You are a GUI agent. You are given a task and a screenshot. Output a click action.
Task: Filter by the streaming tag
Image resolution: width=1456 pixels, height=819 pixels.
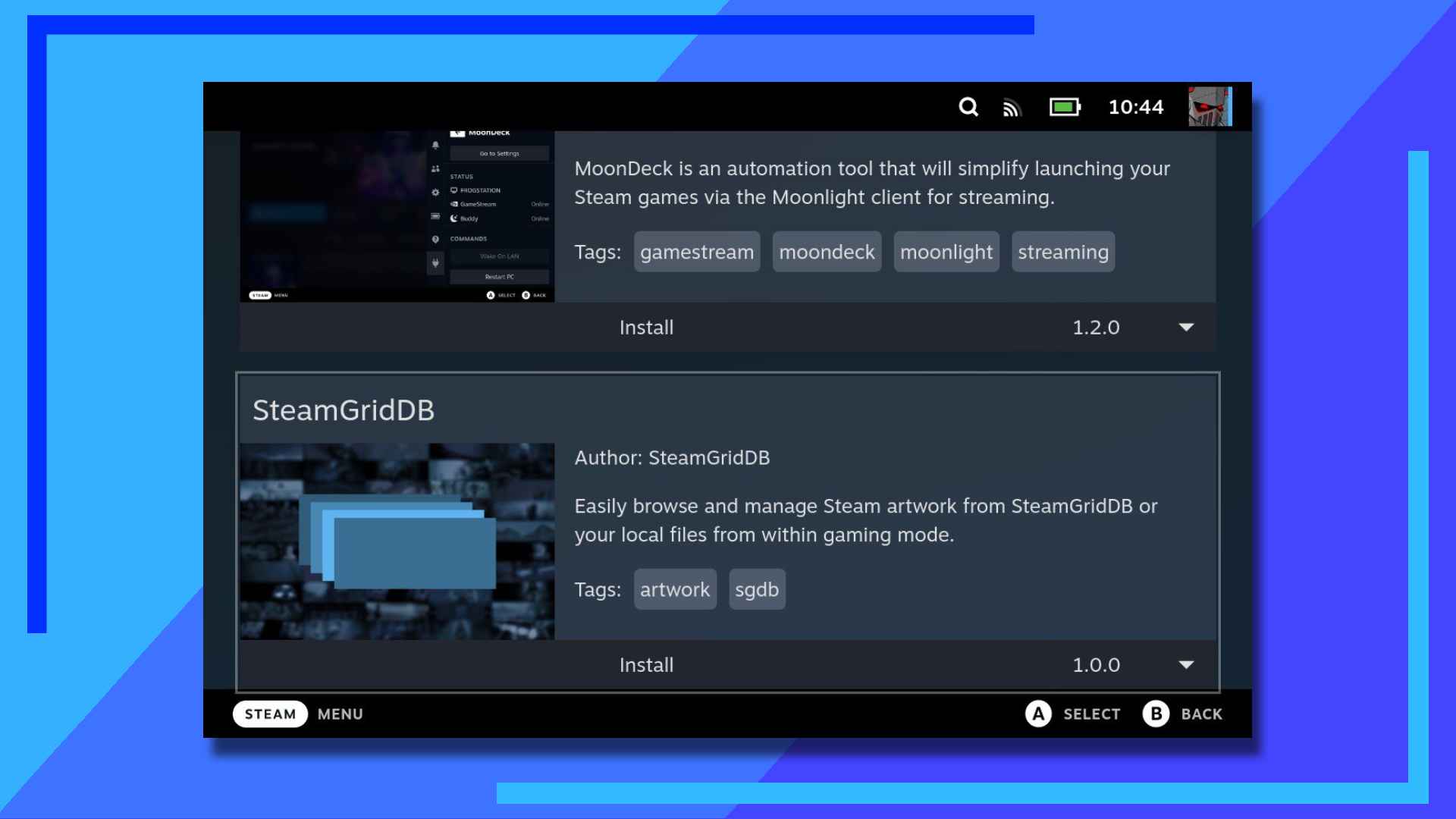pyautogui.click(x=1062, y=252)
